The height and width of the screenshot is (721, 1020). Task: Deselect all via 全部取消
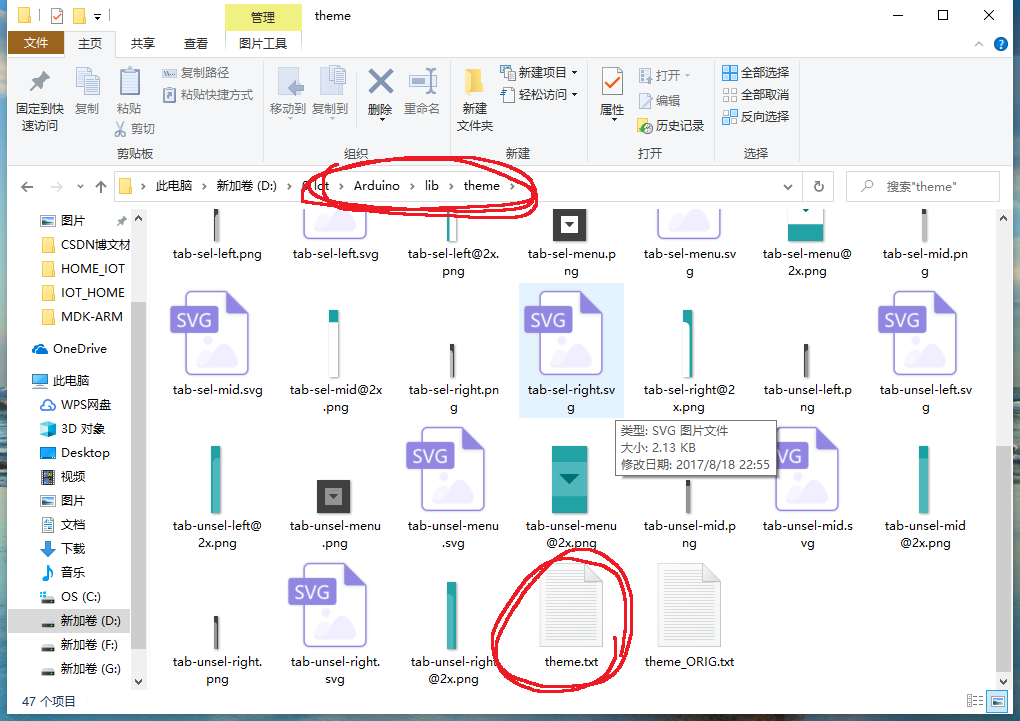[754, 94]
